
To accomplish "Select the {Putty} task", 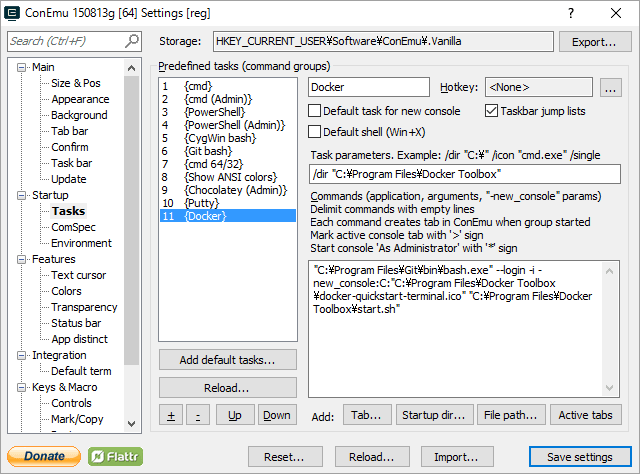I will click(228, 203).
